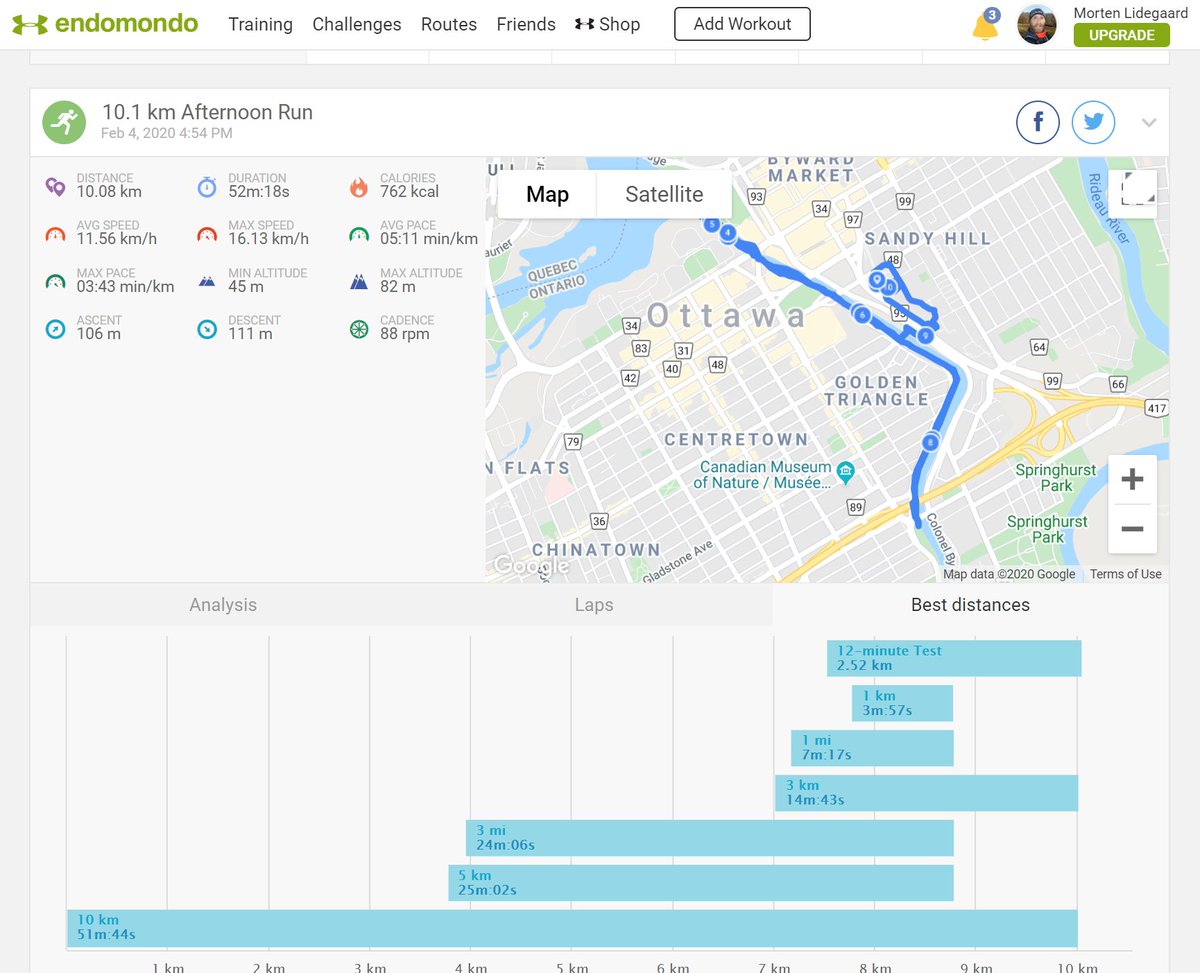Click the descent arrow icon
This screenshot has width=1200, height=973.
click(207, 328)
